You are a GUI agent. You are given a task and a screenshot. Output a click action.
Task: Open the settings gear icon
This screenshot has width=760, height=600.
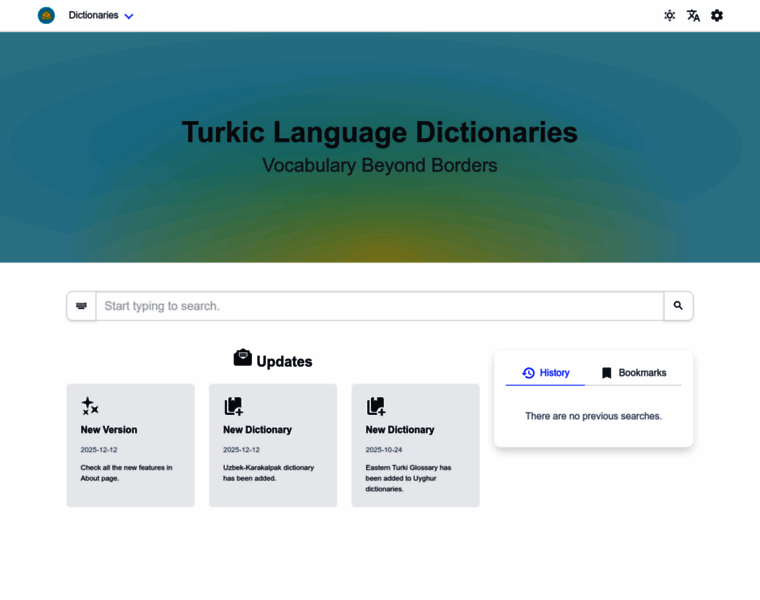pyautogui.click(x=716, y=16)
